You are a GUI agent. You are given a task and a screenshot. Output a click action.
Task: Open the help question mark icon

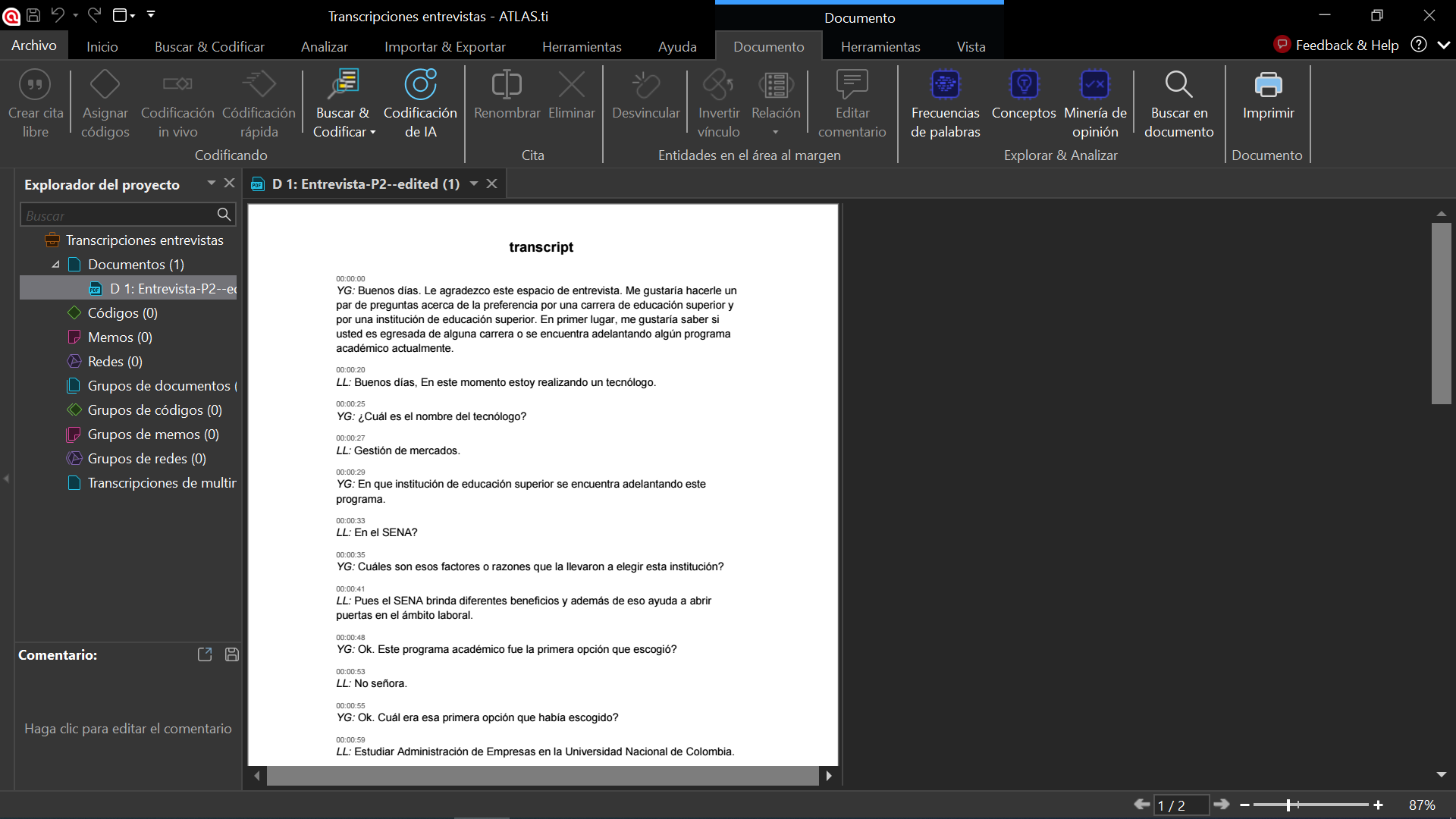(1418, 45)
